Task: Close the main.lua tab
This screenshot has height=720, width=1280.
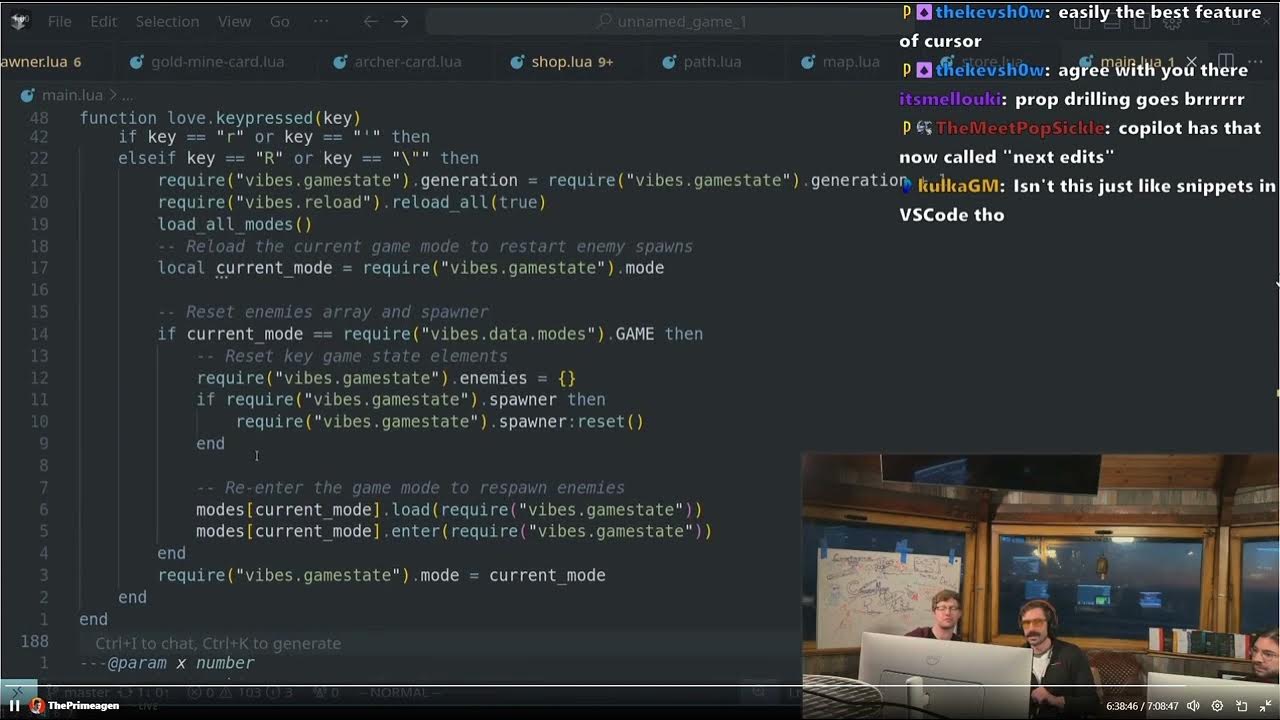Action: click(1191, 62)
